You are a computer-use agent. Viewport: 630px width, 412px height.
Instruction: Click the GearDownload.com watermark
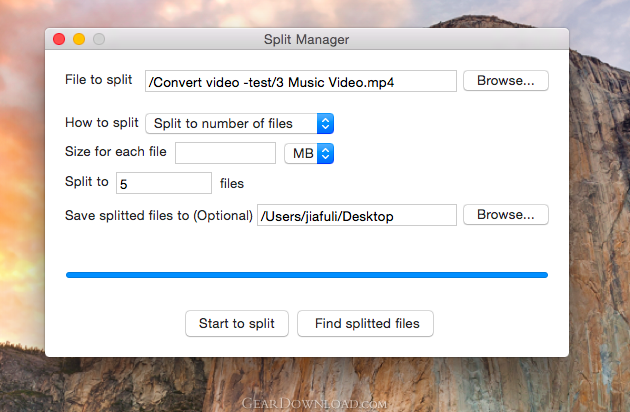[x=314, y=404]
